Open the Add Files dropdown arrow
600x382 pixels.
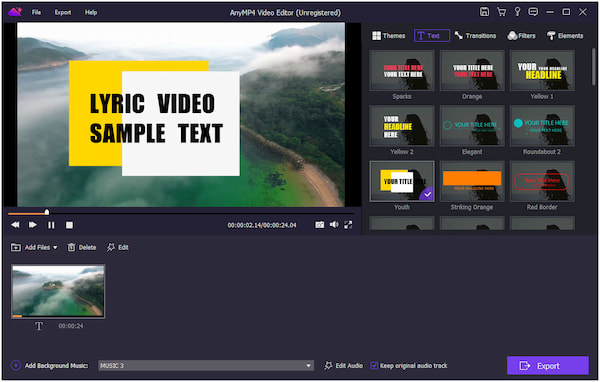coord(55,248)
